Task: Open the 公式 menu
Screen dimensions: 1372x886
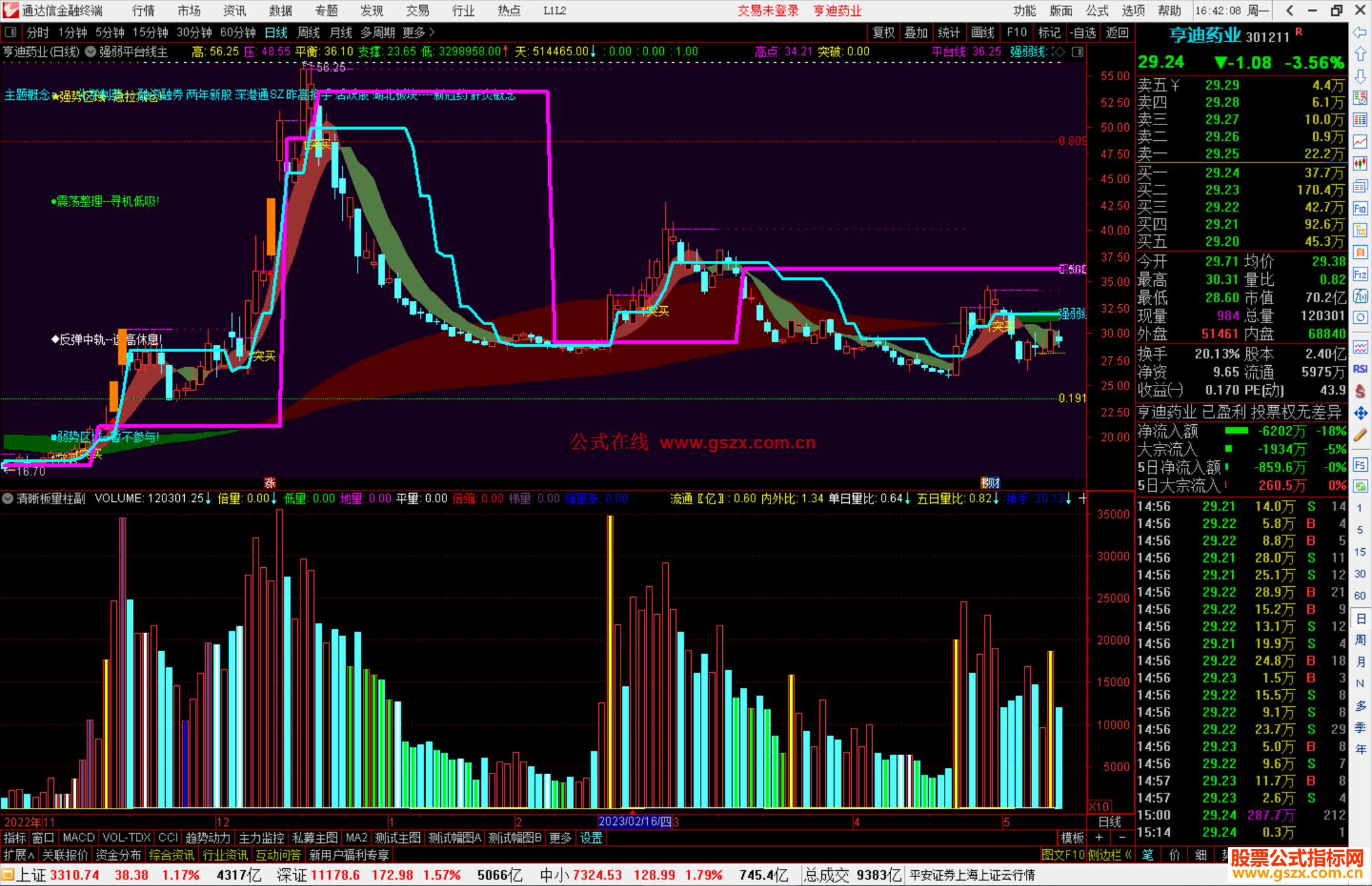Action: click(1097, 10)
